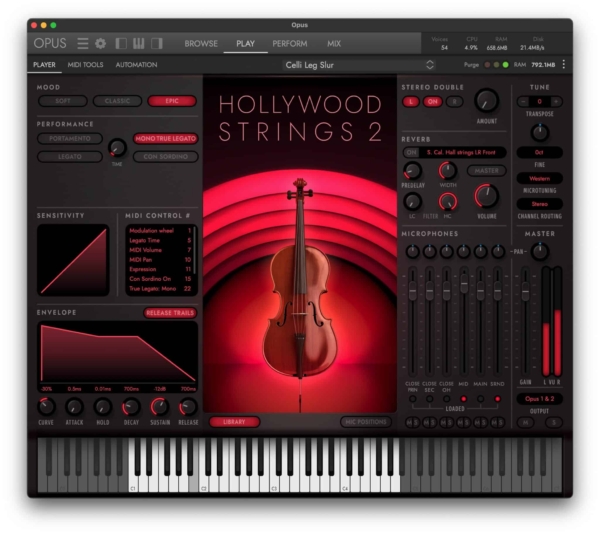Click the Master Gain fader
Screen dimensions: 600x534
click(526, 290)
